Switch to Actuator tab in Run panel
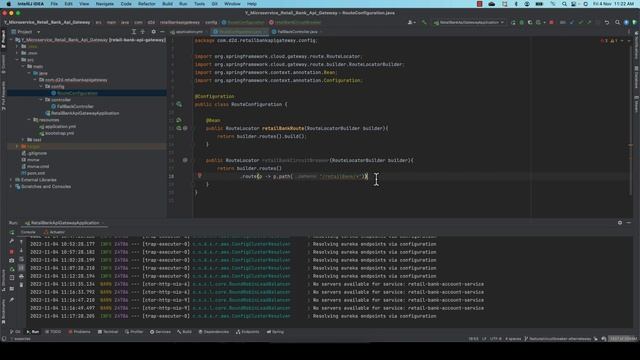Image resolution: width=640 pixels, height=360 pixels. (55, 232)
